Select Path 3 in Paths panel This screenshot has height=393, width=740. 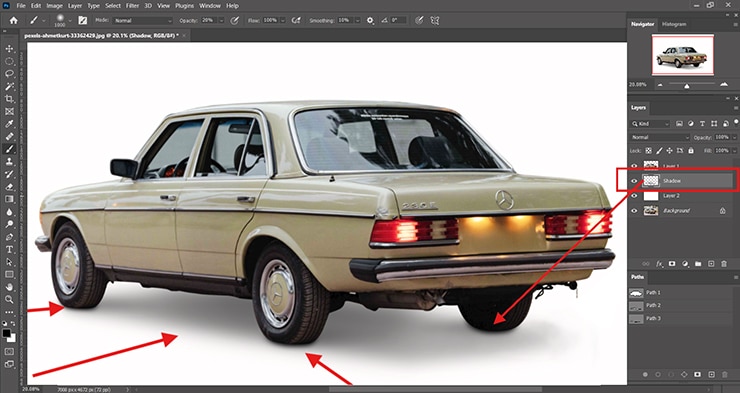coord(681,318)
